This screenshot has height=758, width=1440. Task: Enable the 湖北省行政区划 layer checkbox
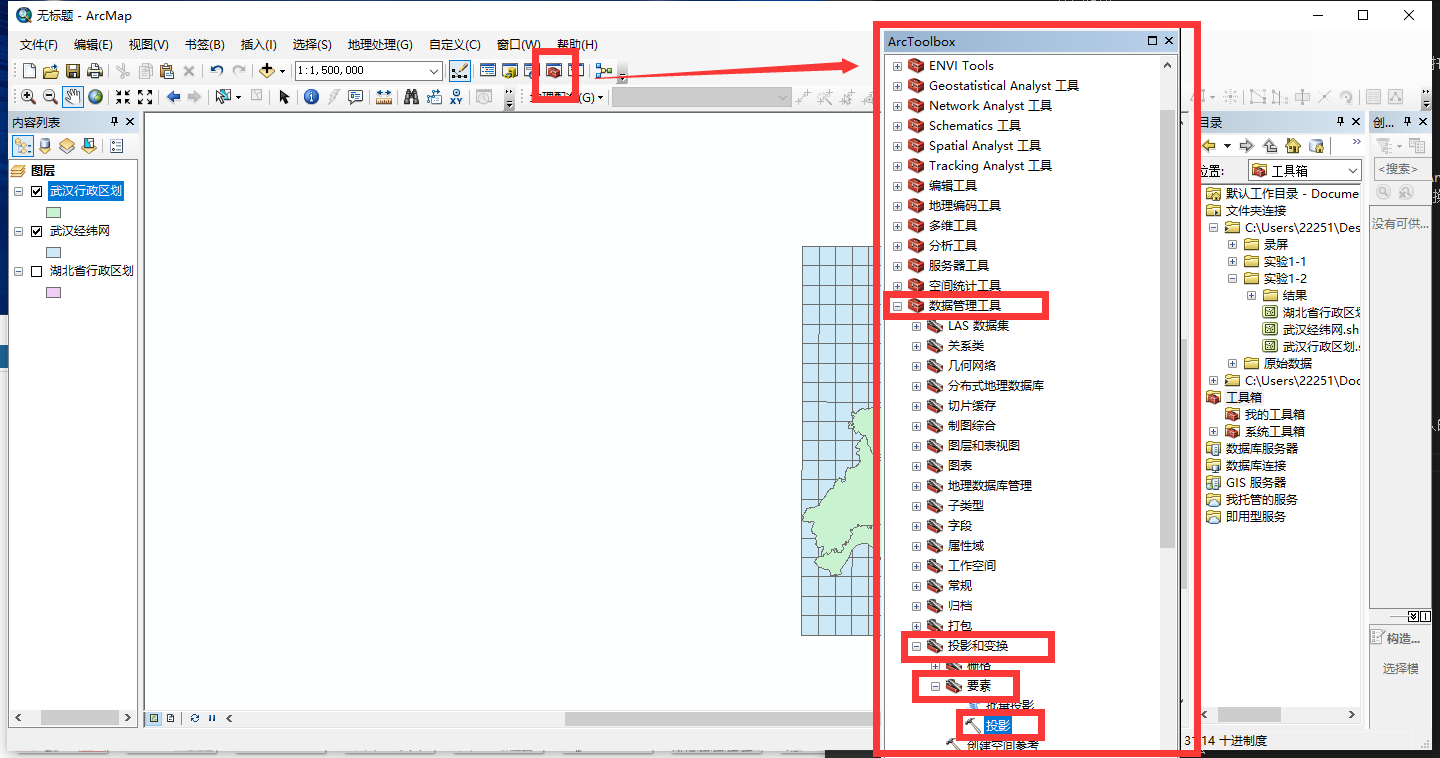pyautogui.click(x=37, y=271)
